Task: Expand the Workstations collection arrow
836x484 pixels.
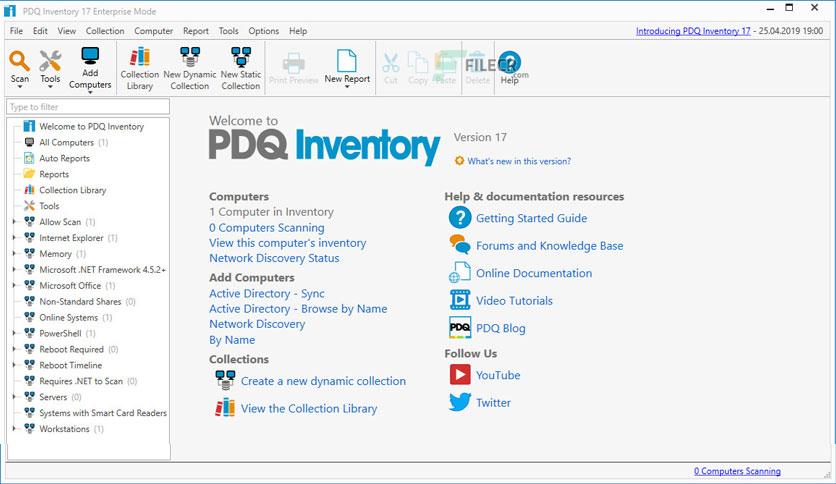Action: 14,429
